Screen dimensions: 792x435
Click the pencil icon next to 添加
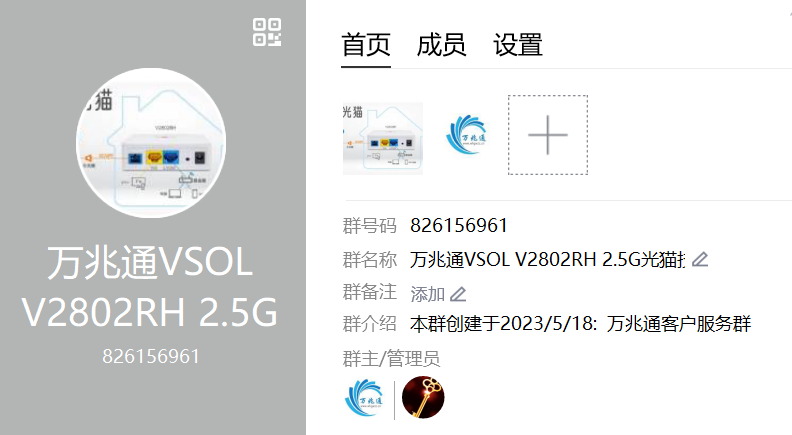click(458, 294)
